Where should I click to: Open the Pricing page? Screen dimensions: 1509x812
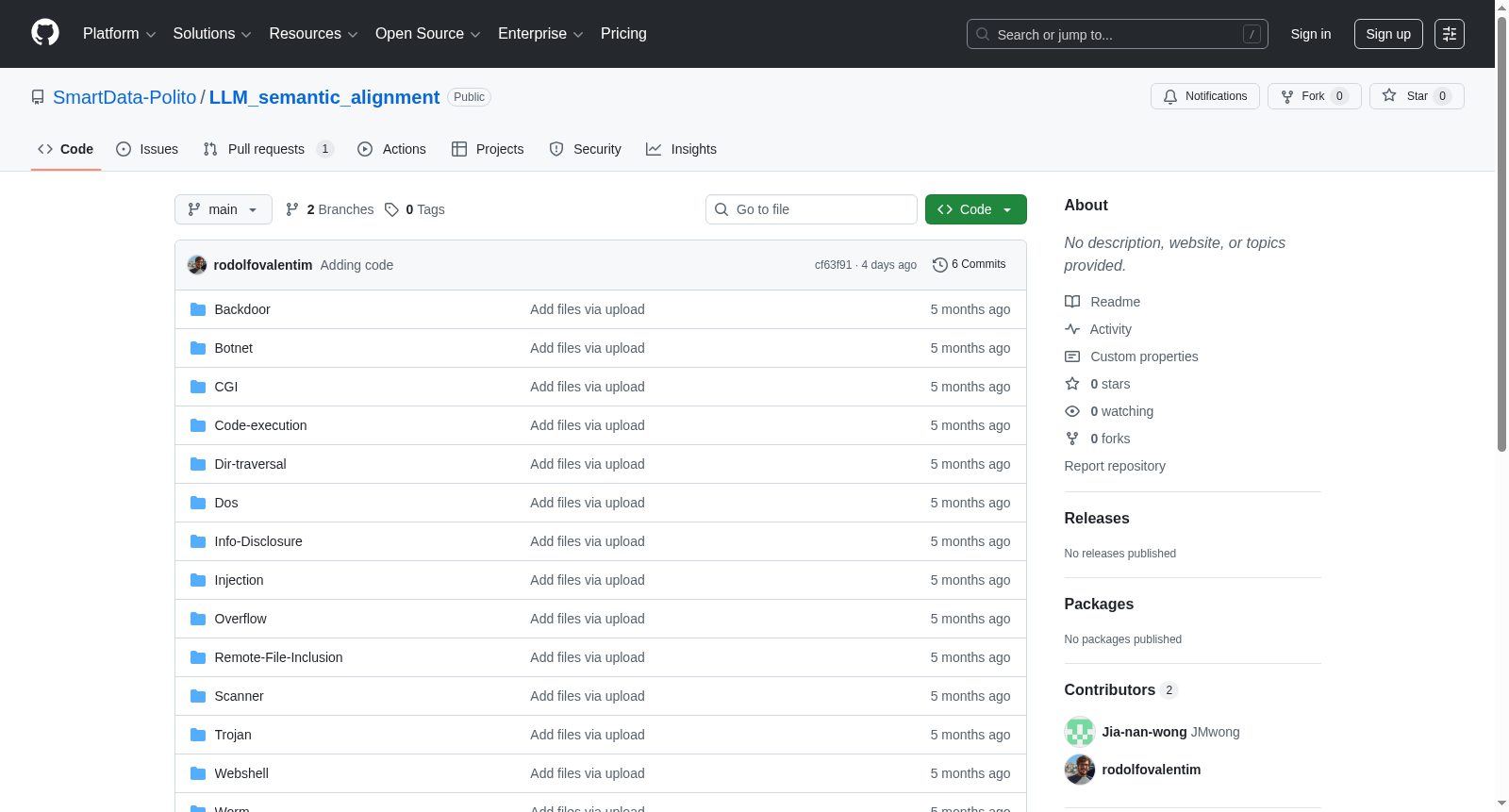(623, 34)
